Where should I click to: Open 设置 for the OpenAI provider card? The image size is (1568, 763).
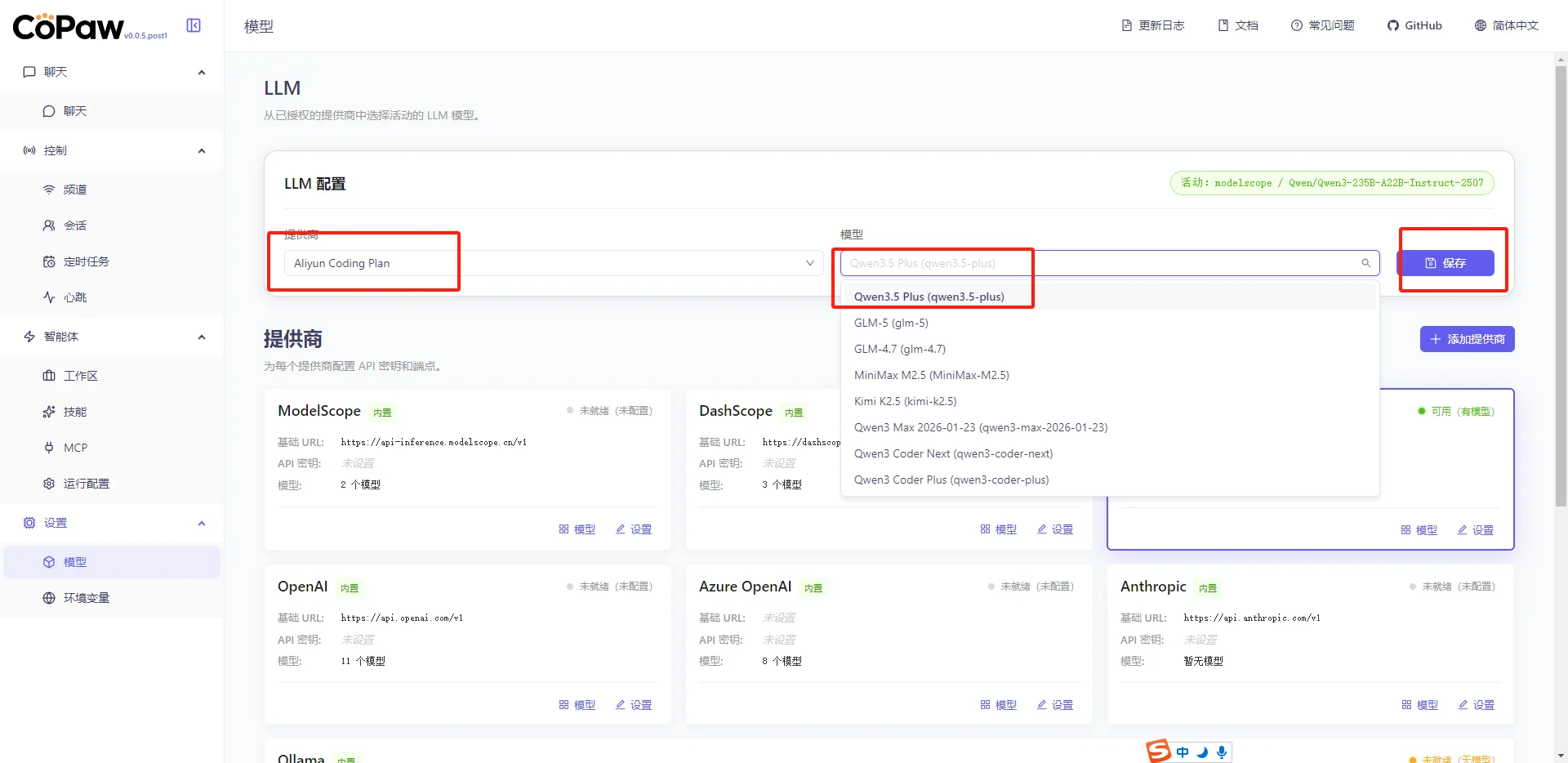pos(634,705)
